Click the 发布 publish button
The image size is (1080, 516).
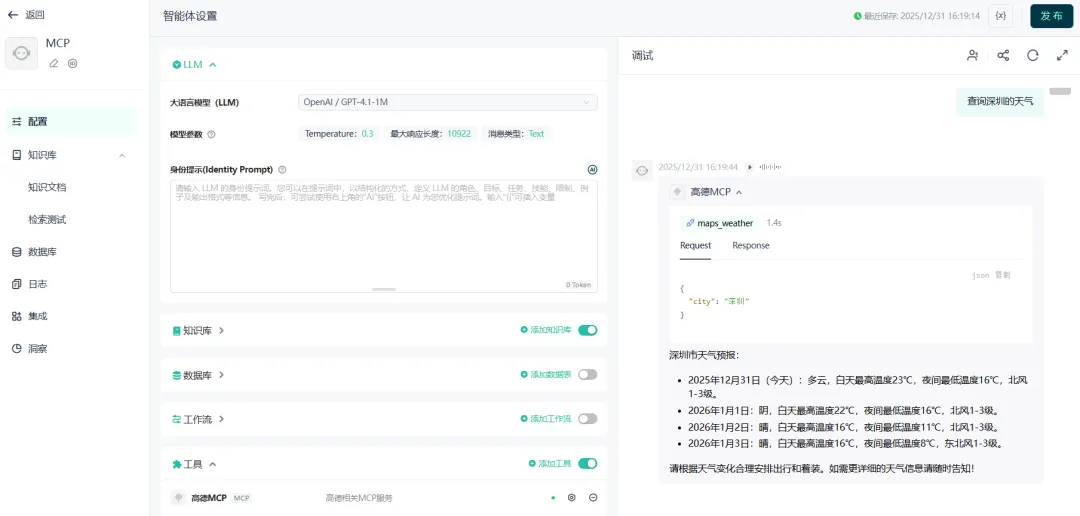[1051, 16]
